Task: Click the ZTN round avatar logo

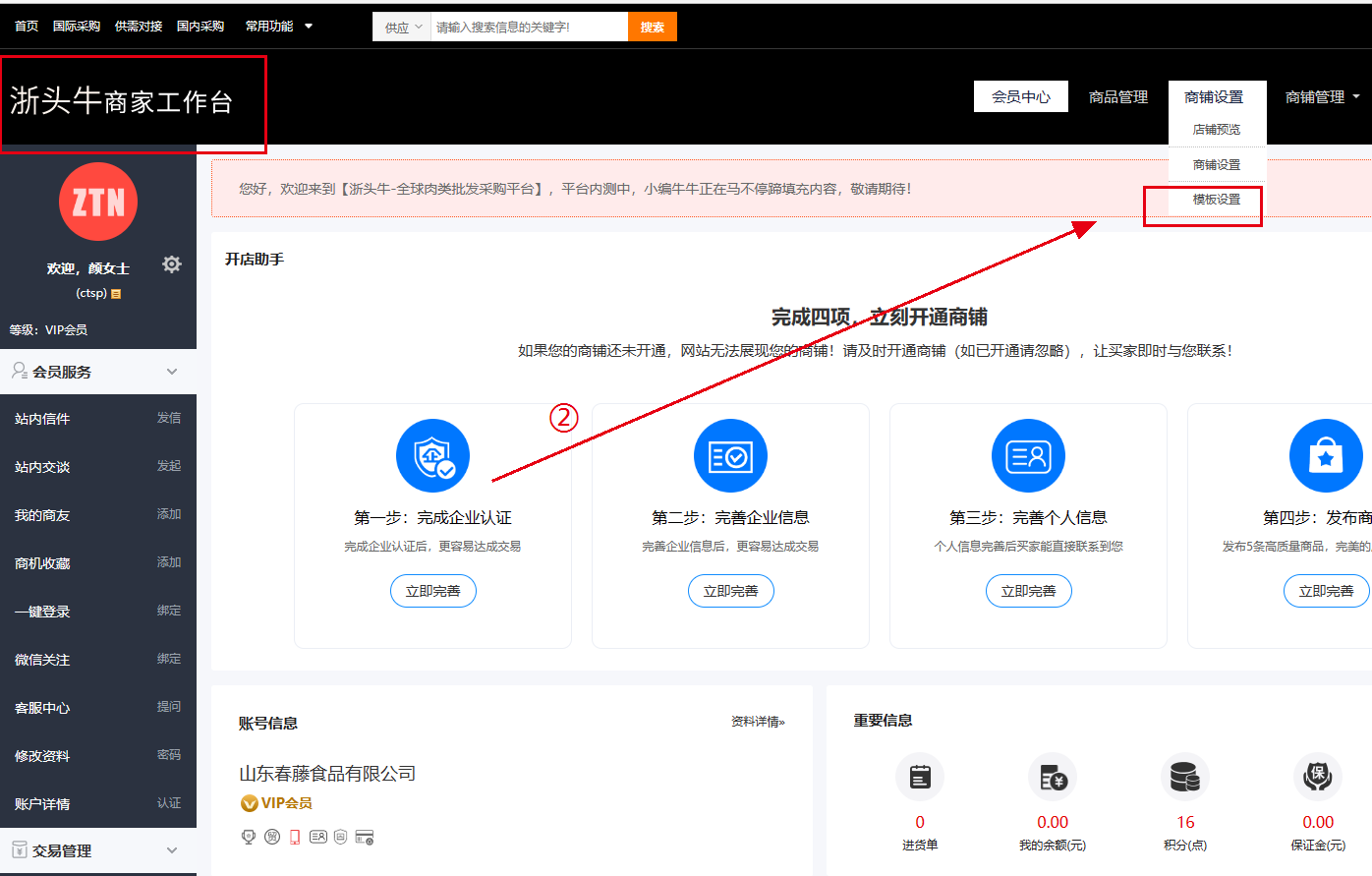Action: pyautogui.click(x=98, y=202)
